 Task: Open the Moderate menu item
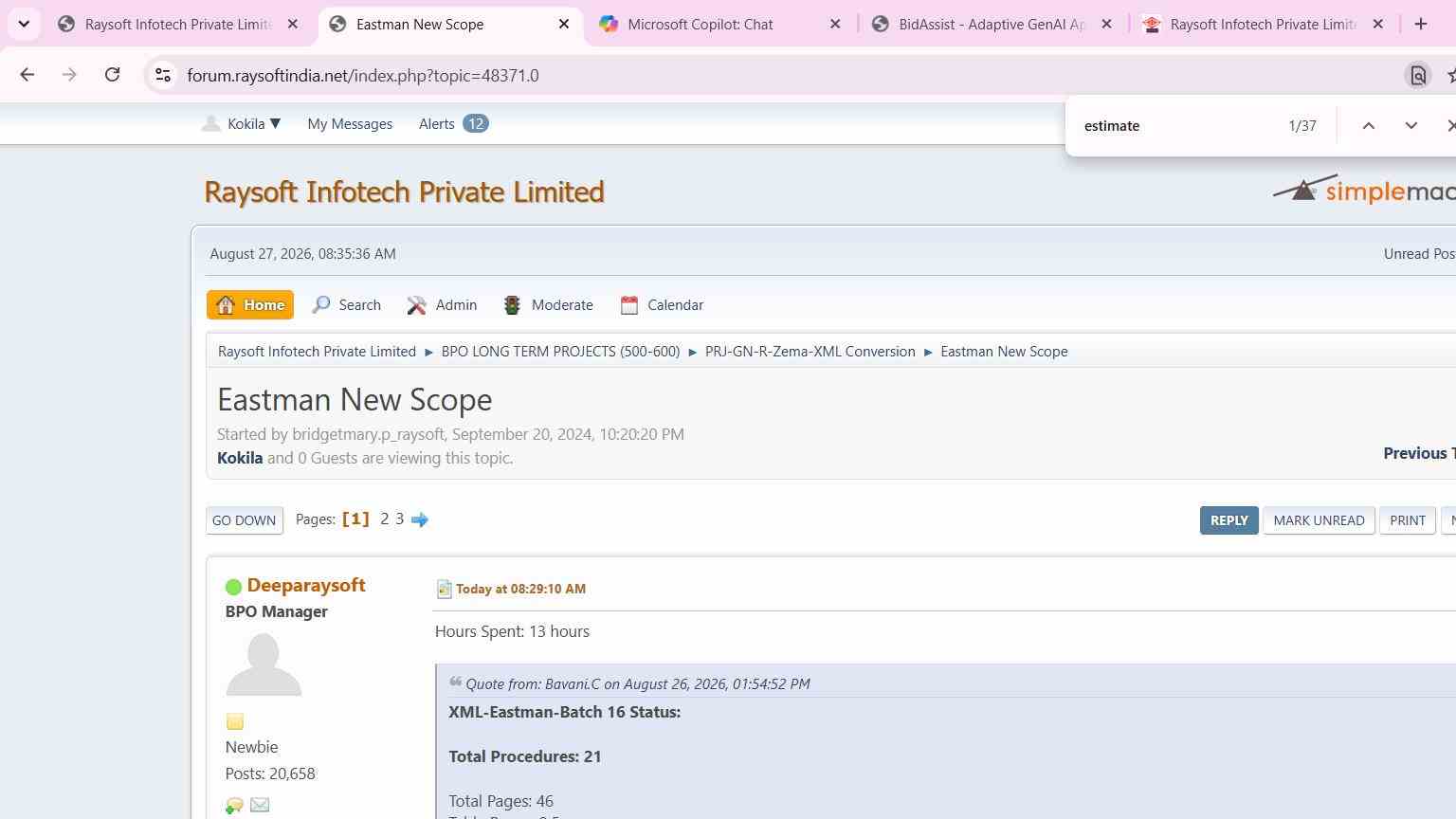[x=549, y=305]
